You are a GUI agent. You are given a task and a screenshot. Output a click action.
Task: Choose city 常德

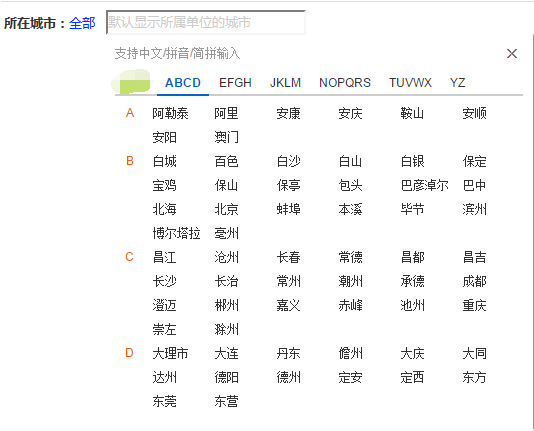pos(350,257)
